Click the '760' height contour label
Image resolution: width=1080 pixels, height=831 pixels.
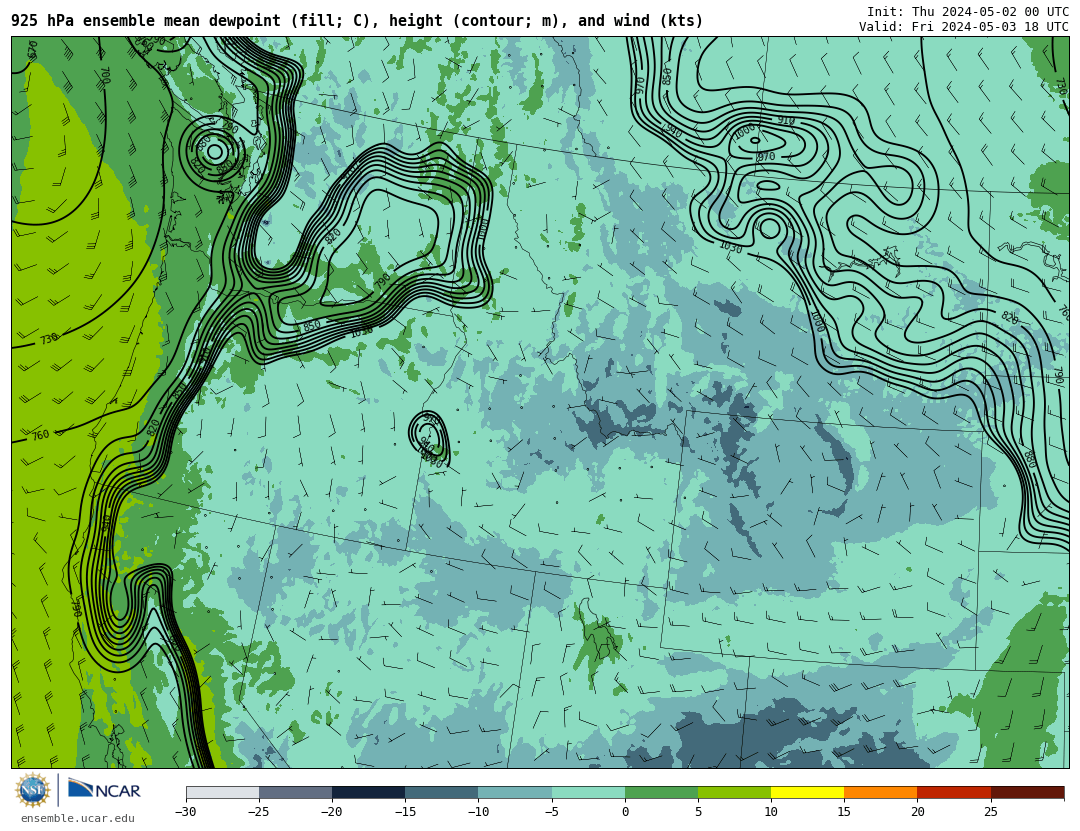coord(41,435)
